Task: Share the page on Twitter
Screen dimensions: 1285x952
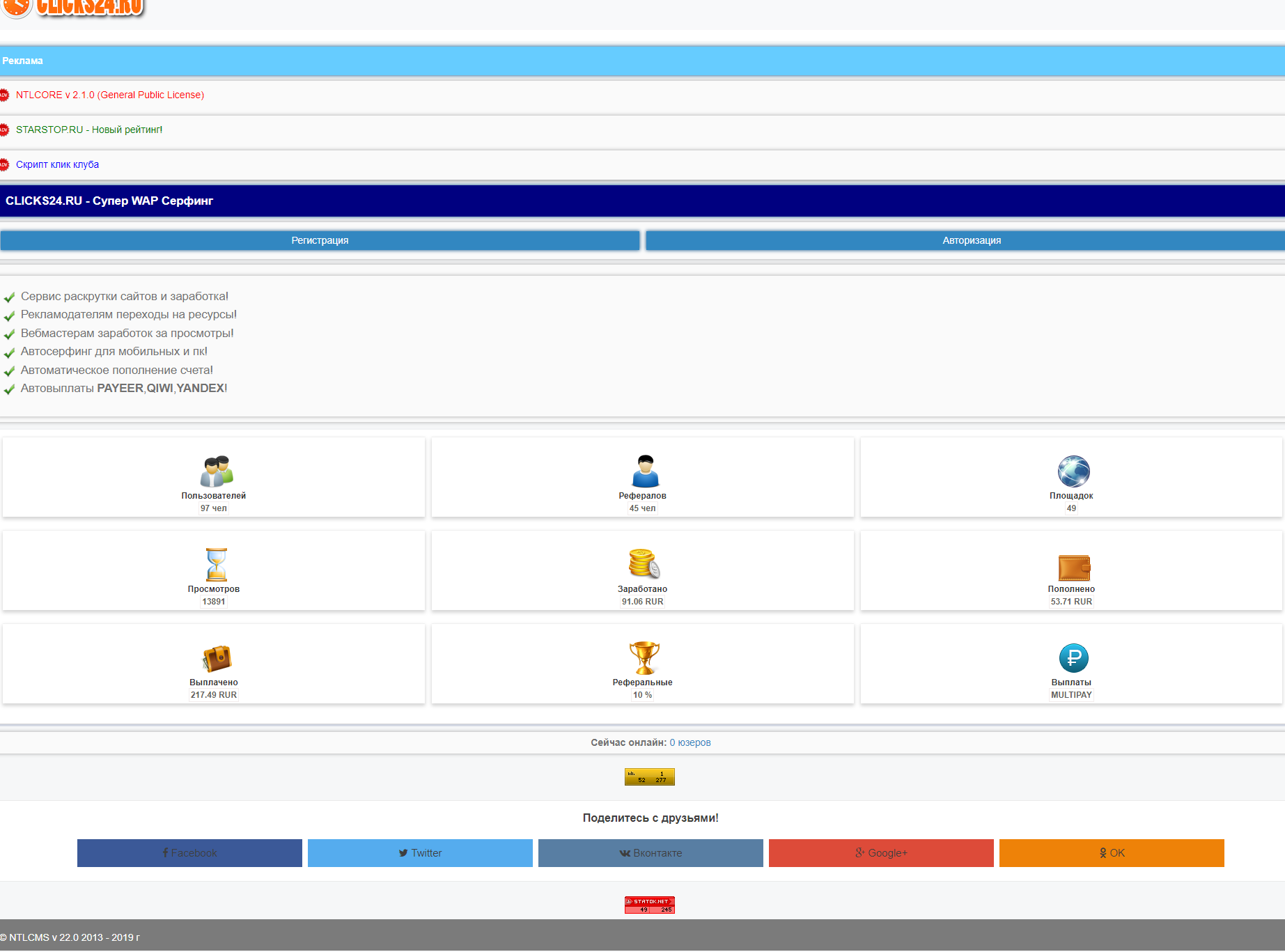Action: 420,853
